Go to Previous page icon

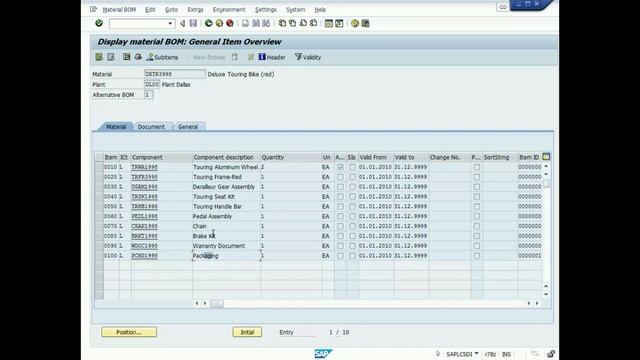(x=293, y=24)
